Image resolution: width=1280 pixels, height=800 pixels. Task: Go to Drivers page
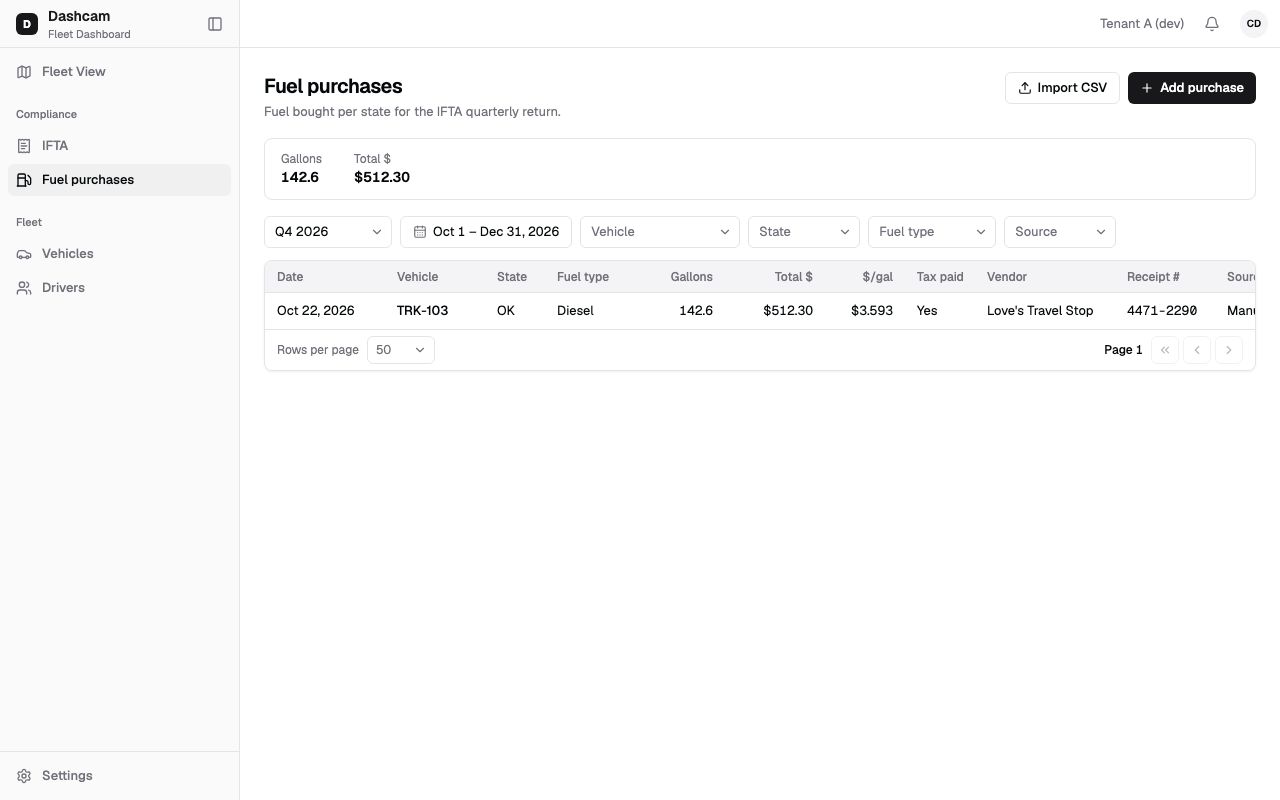click(120, 288)
